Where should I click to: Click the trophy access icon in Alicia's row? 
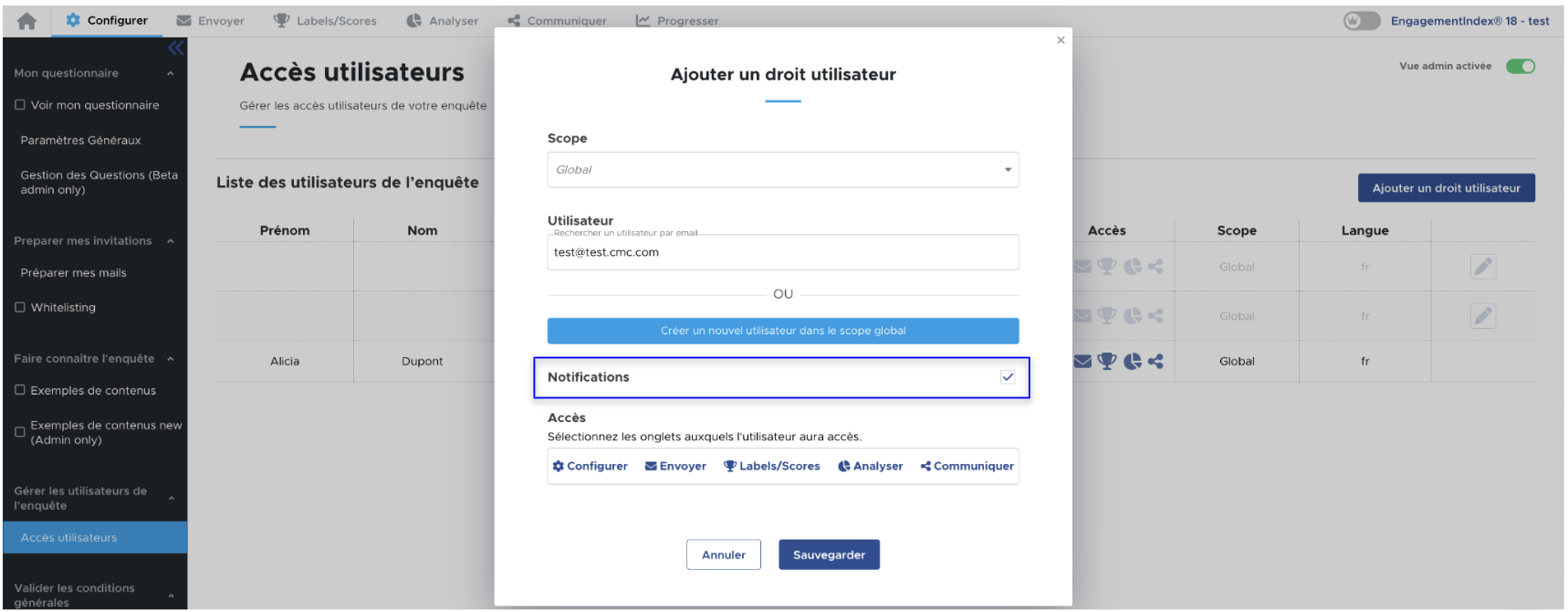1107,362
